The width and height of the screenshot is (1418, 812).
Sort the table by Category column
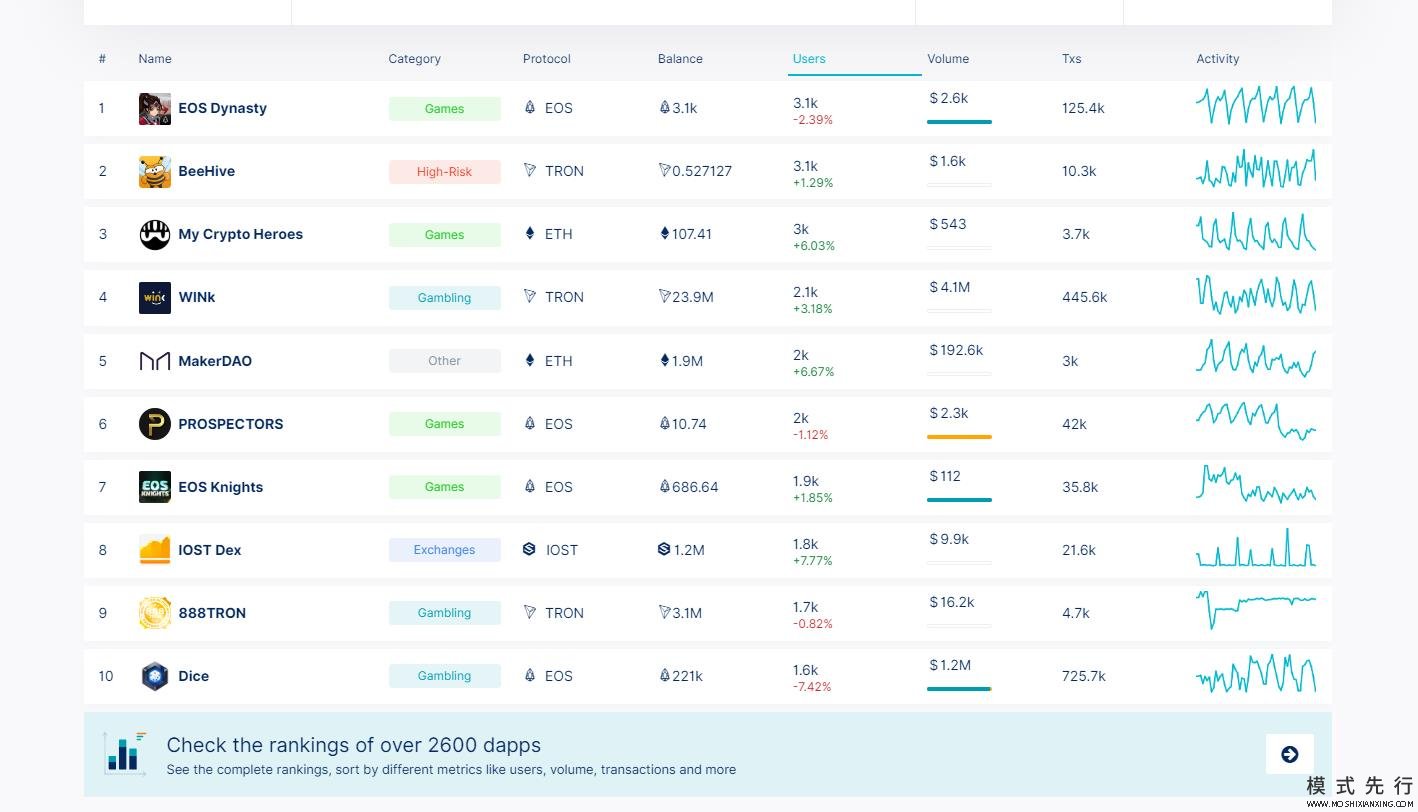415,59
